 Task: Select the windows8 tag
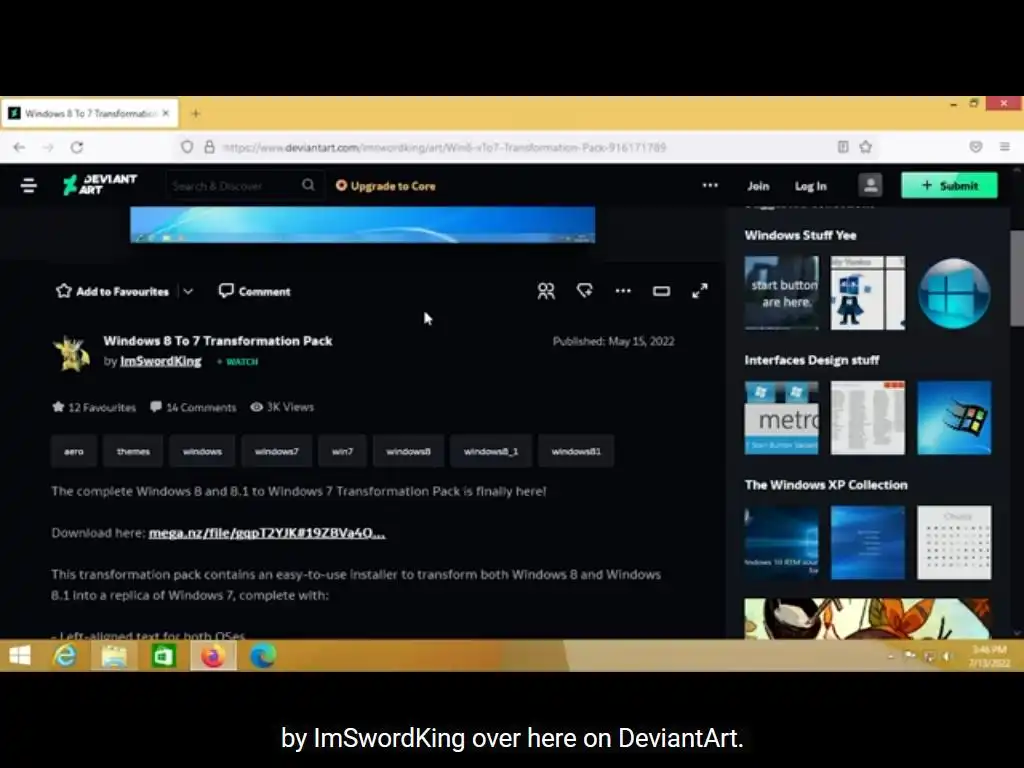(408, 451)
